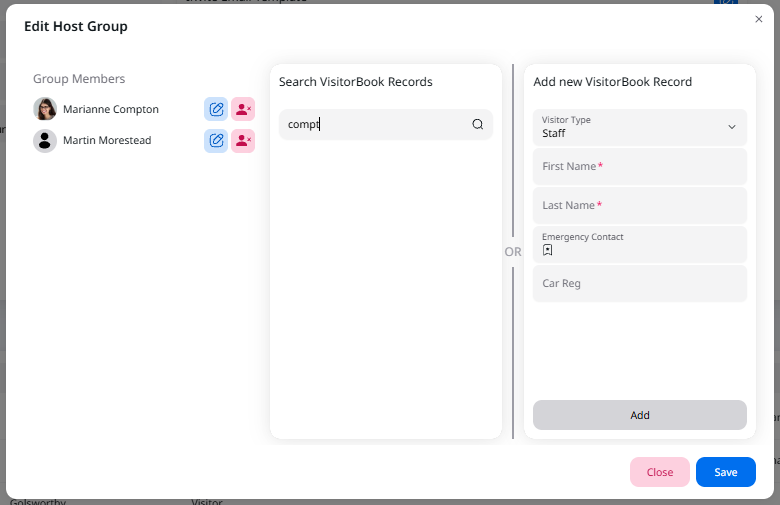This screenshot has height=505, width=780.
Task: Click the Emergency Contact bookmark icon
Action: [547, 251]
